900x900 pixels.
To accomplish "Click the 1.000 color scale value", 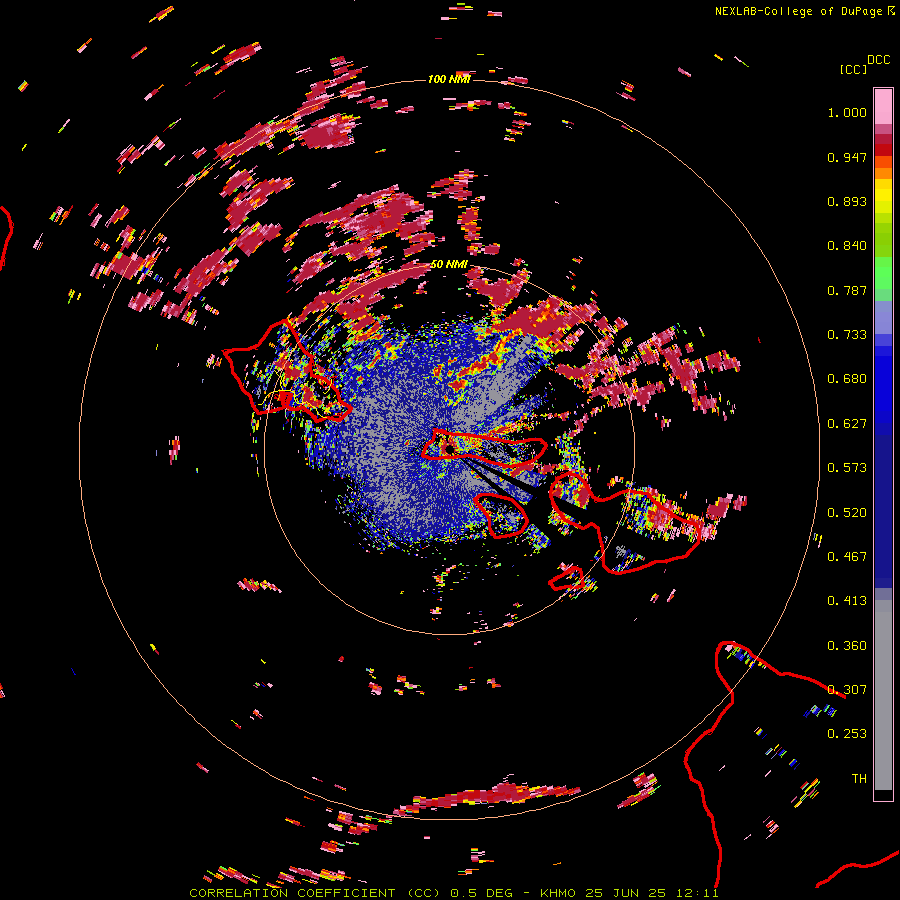I will click(847, 112).
